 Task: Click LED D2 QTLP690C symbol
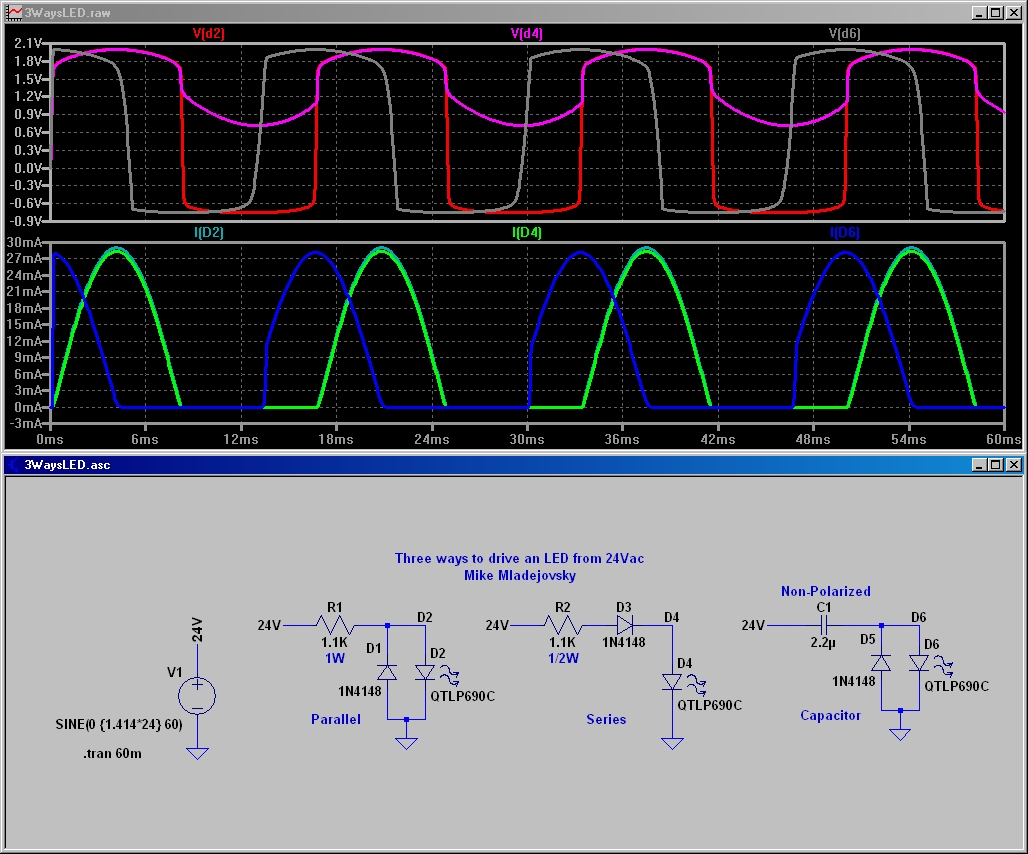click(425, 672)
